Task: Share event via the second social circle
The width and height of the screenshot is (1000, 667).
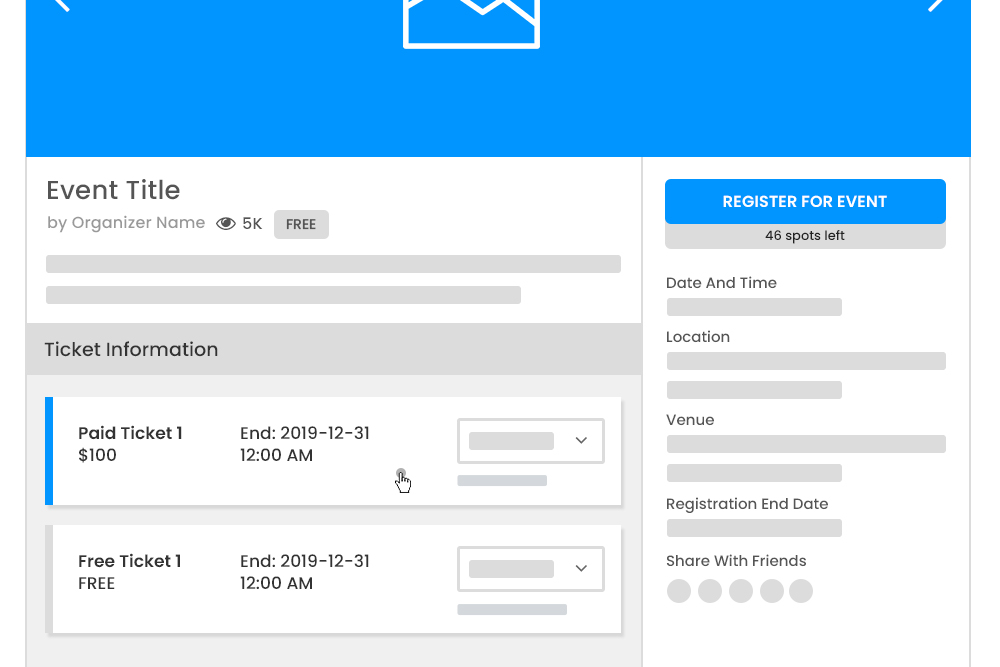Action: point(709,591)
